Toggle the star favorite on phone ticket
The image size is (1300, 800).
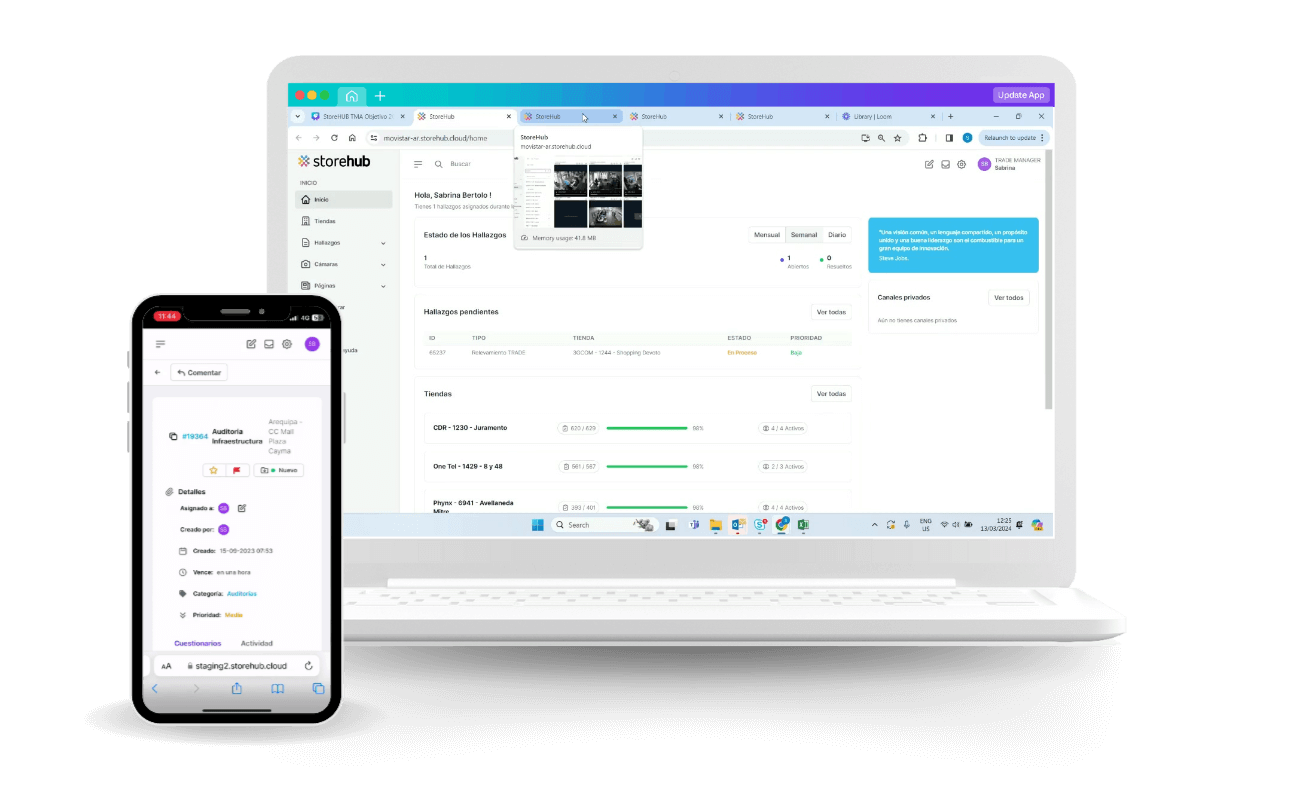pyautogui.click(x=213, y=470)
